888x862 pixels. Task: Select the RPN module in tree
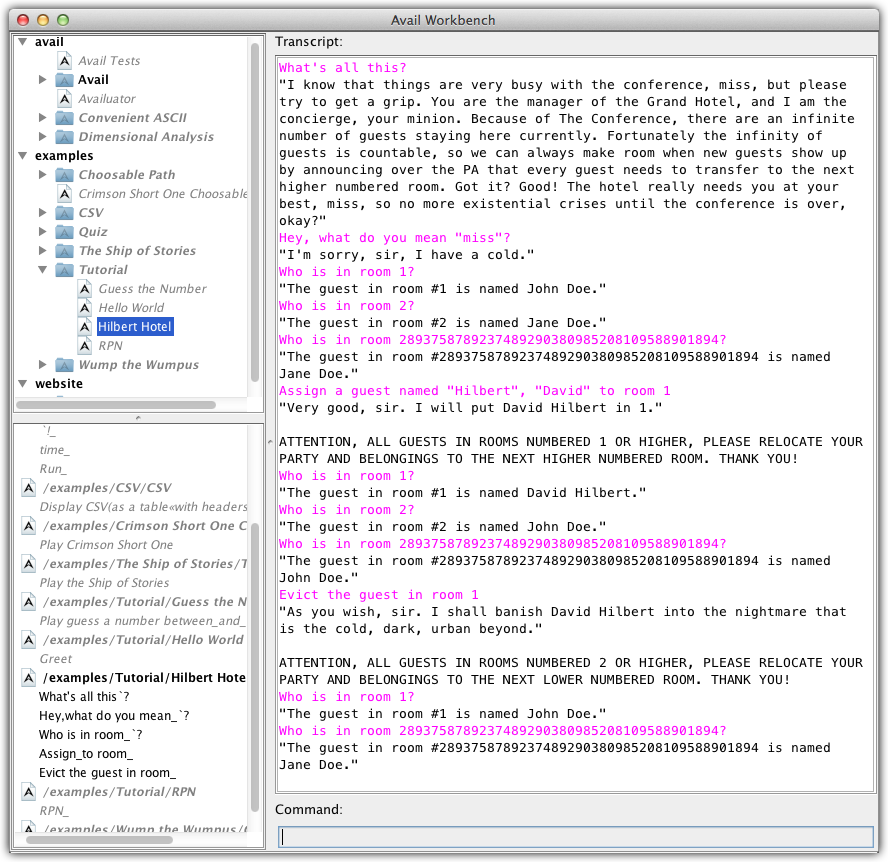tap(110, 345)
